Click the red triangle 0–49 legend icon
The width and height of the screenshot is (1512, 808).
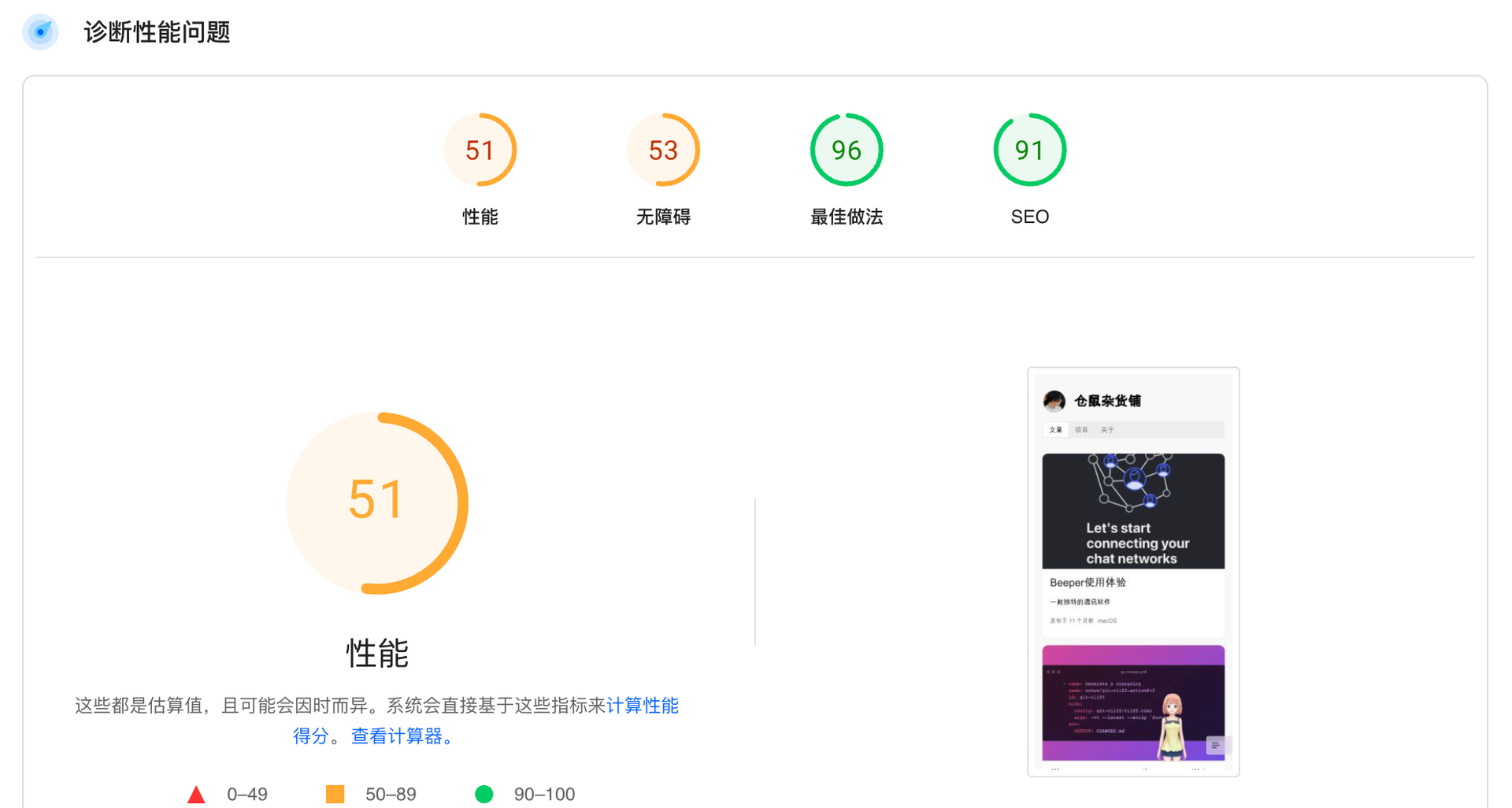pos(196,795)
